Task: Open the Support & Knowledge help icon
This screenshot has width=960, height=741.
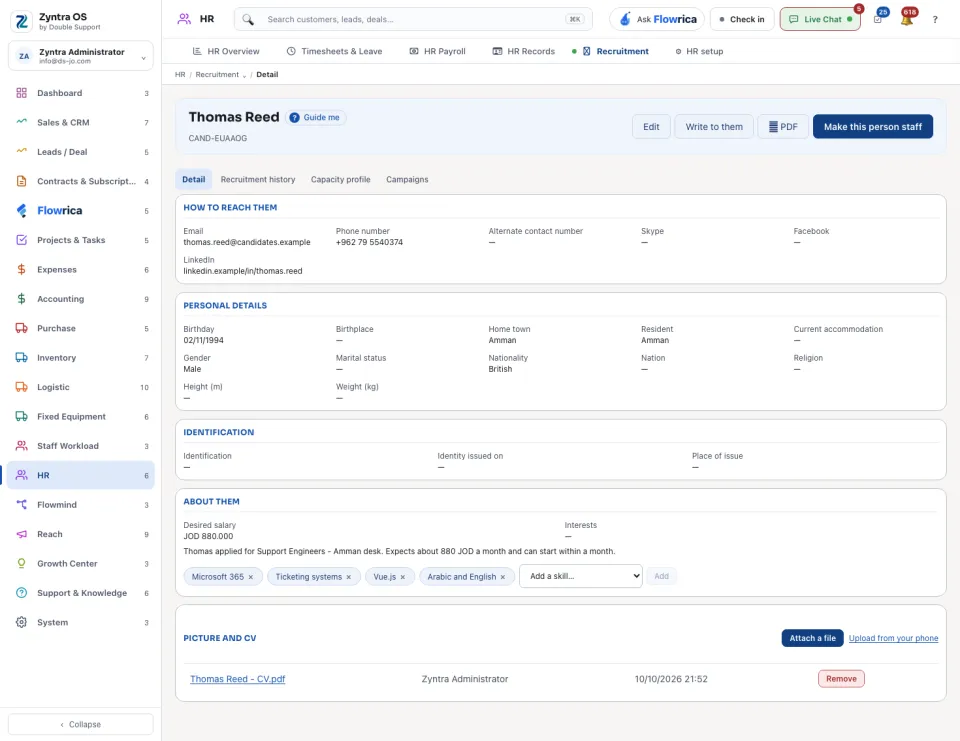Action: pyautogui.click(x=21, y=593)
